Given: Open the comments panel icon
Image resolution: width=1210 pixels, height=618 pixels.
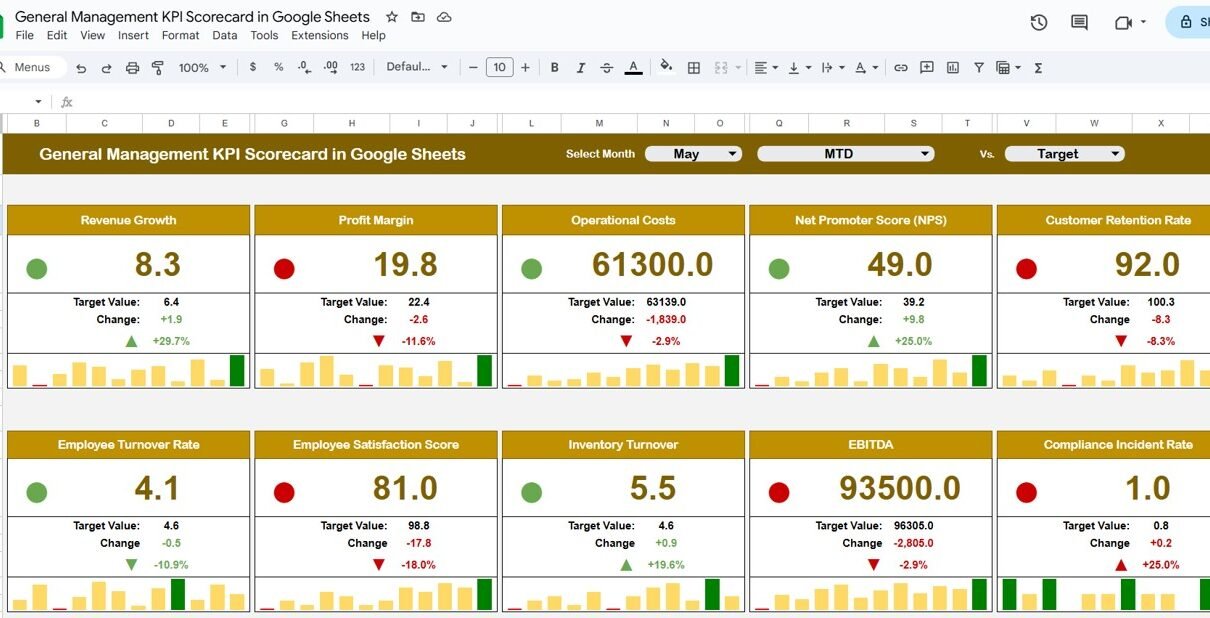Looking at the screenshot, I should 1079,22.
